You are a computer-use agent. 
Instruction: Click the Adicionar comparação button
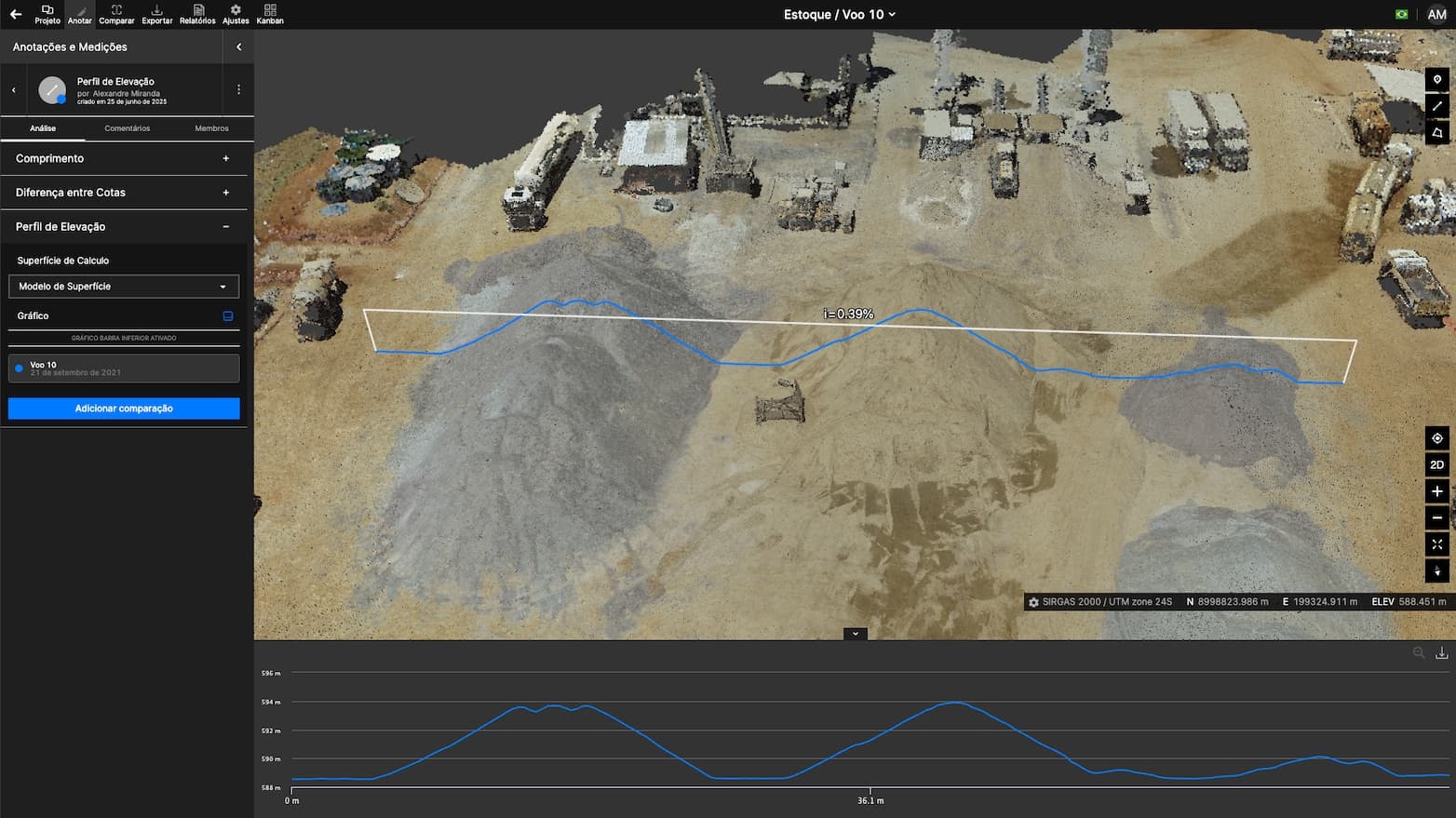point(124,409)
